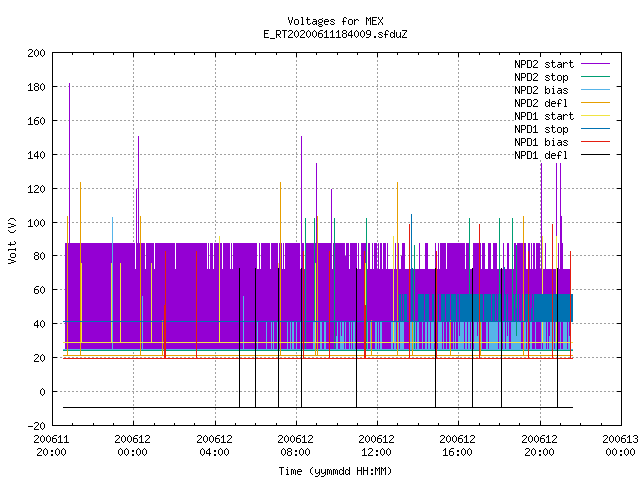
Task: Click the red NPD1 bias legend line
Action: point(596,142)
